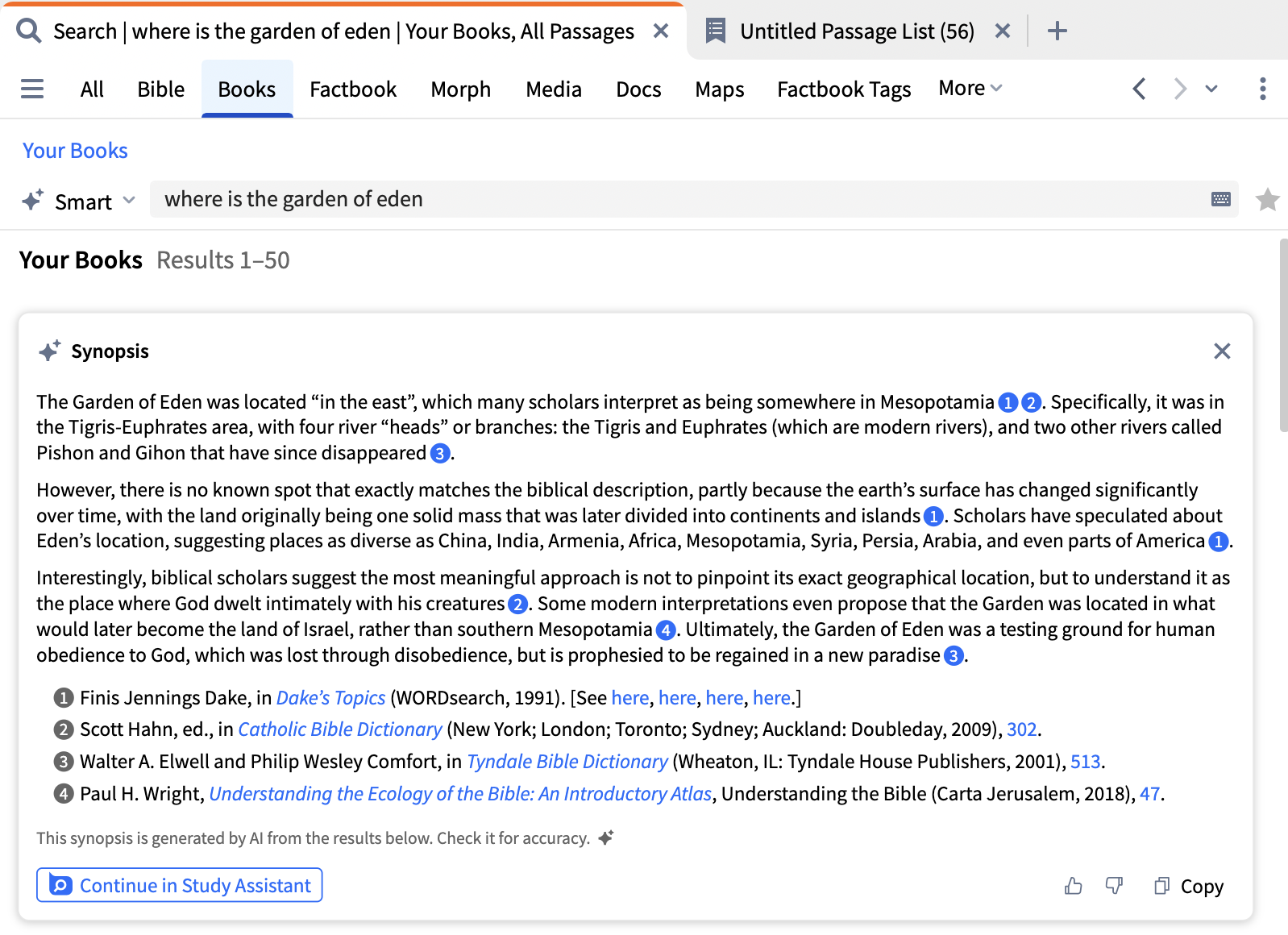The width and height of the screenshot is (1288, 935).
Task: Open the Catholic Bible Dictionary link
Action: (340, 729)
